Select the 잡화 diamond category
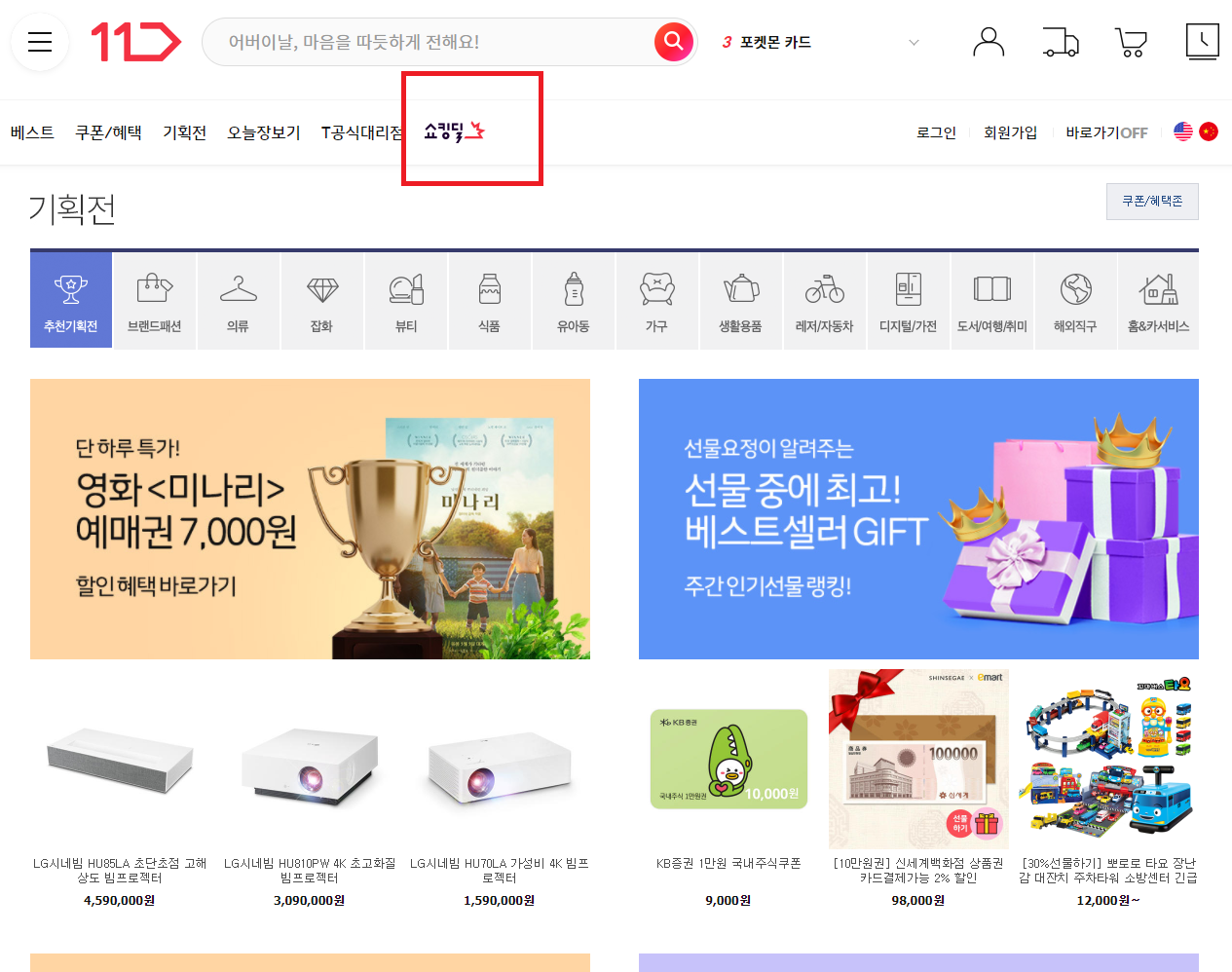This screenshot has height=972, width=1232. click(x=322, y=301)
